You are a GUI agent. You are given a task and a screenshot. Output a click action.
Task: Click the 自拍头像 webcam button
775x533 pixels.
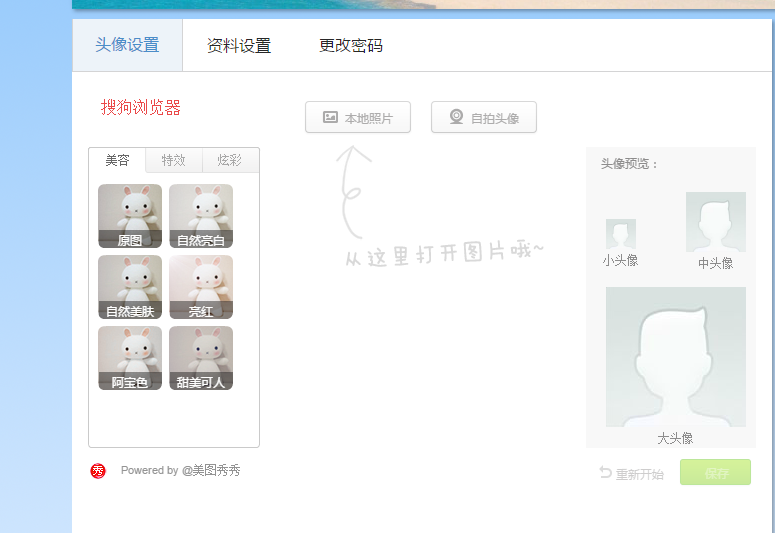pyautogui.click(x=484, y=117)
